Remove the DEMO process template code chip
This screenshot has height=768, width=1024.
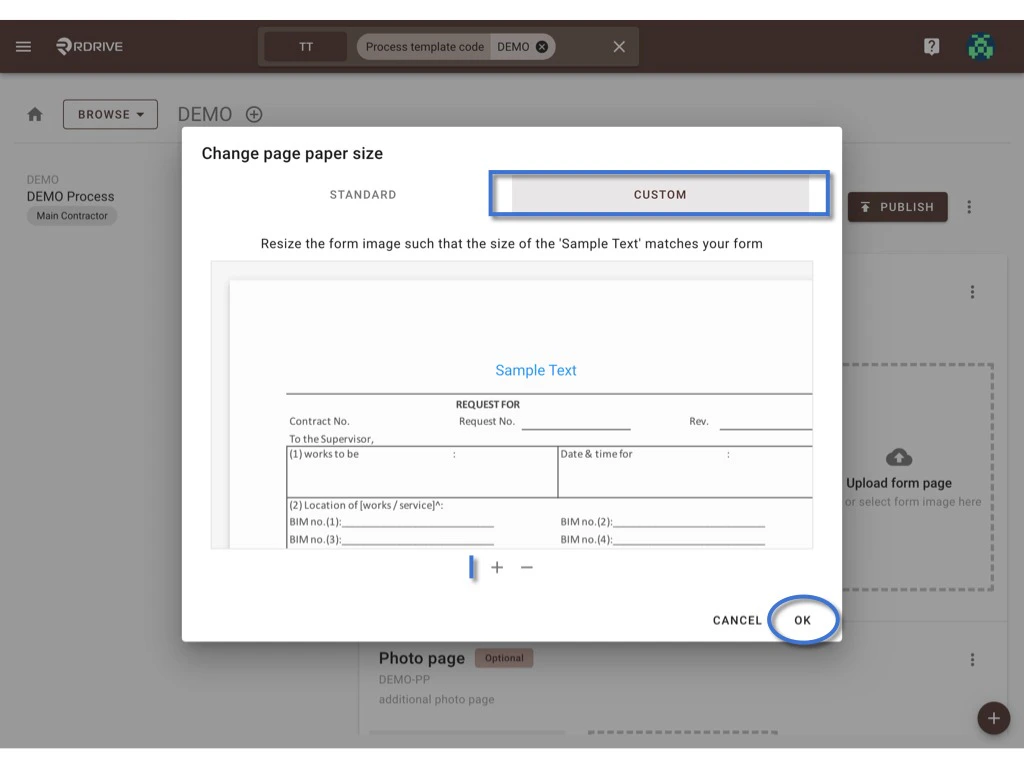(x=540, y=46)
